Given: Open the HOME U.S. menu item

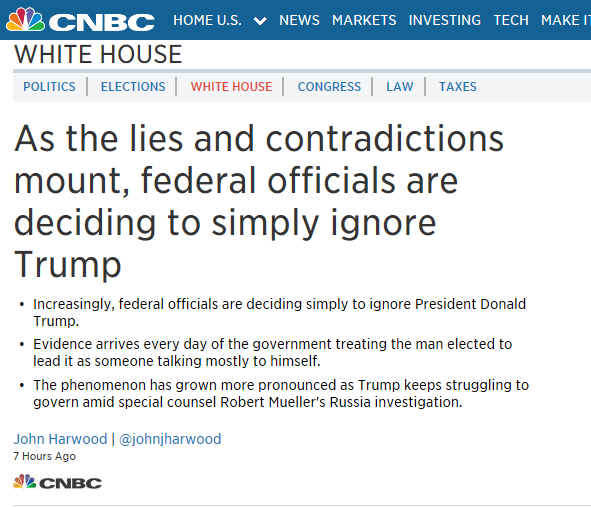Looking at the screenshot, I should [207, 20].
